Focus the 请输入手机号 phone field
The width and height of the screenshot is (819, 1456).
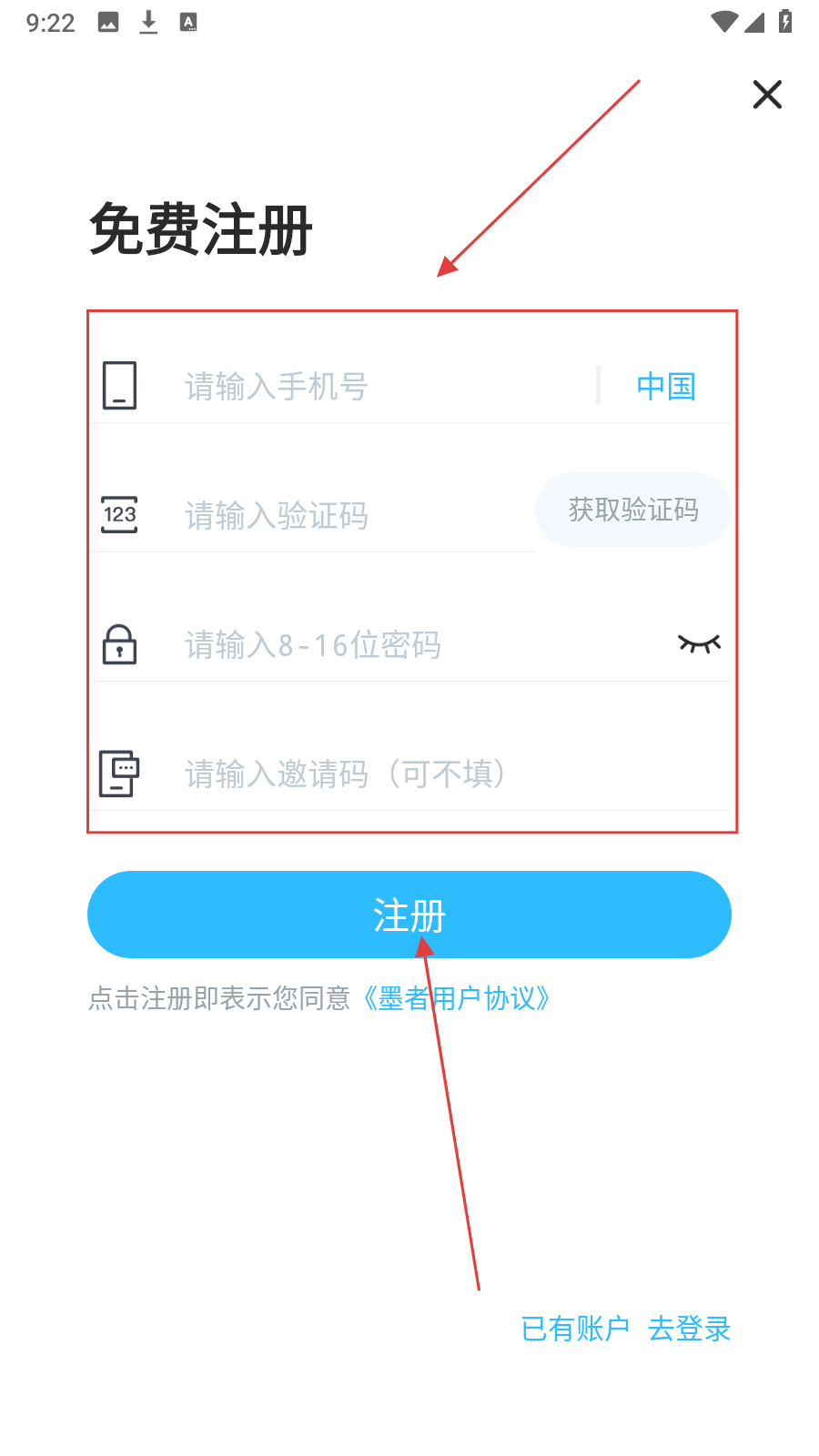(x=382, y=387)
